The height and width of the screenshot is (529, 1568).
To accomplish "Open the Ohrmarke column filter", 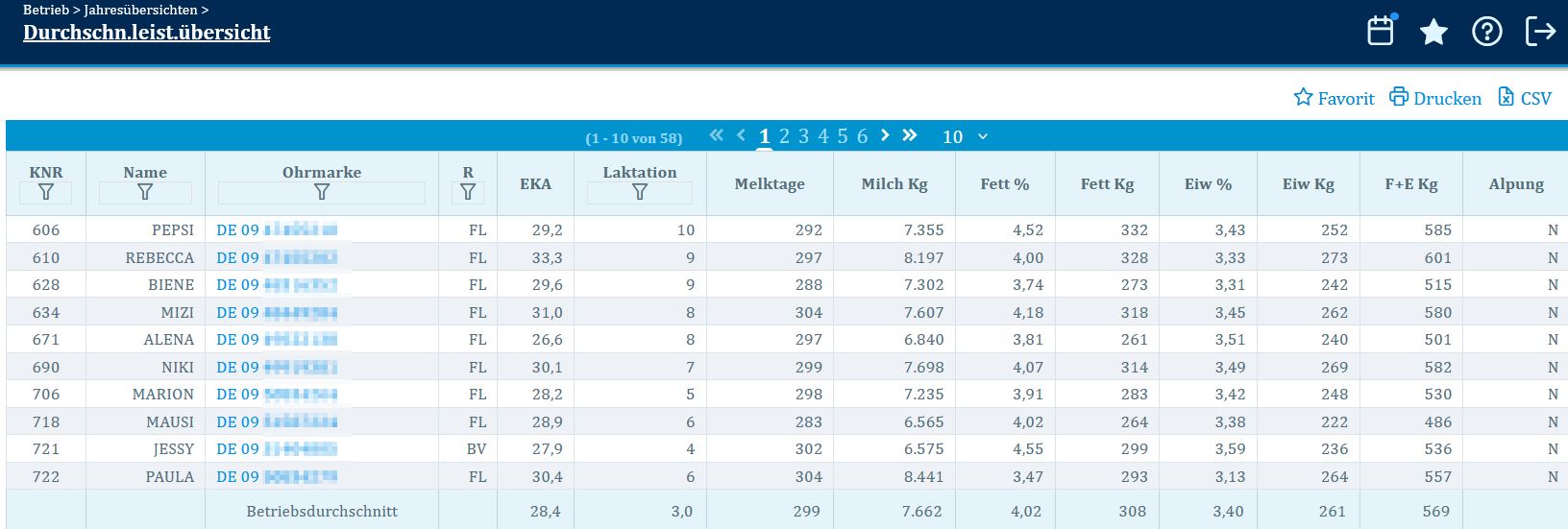I will (321, 193).
